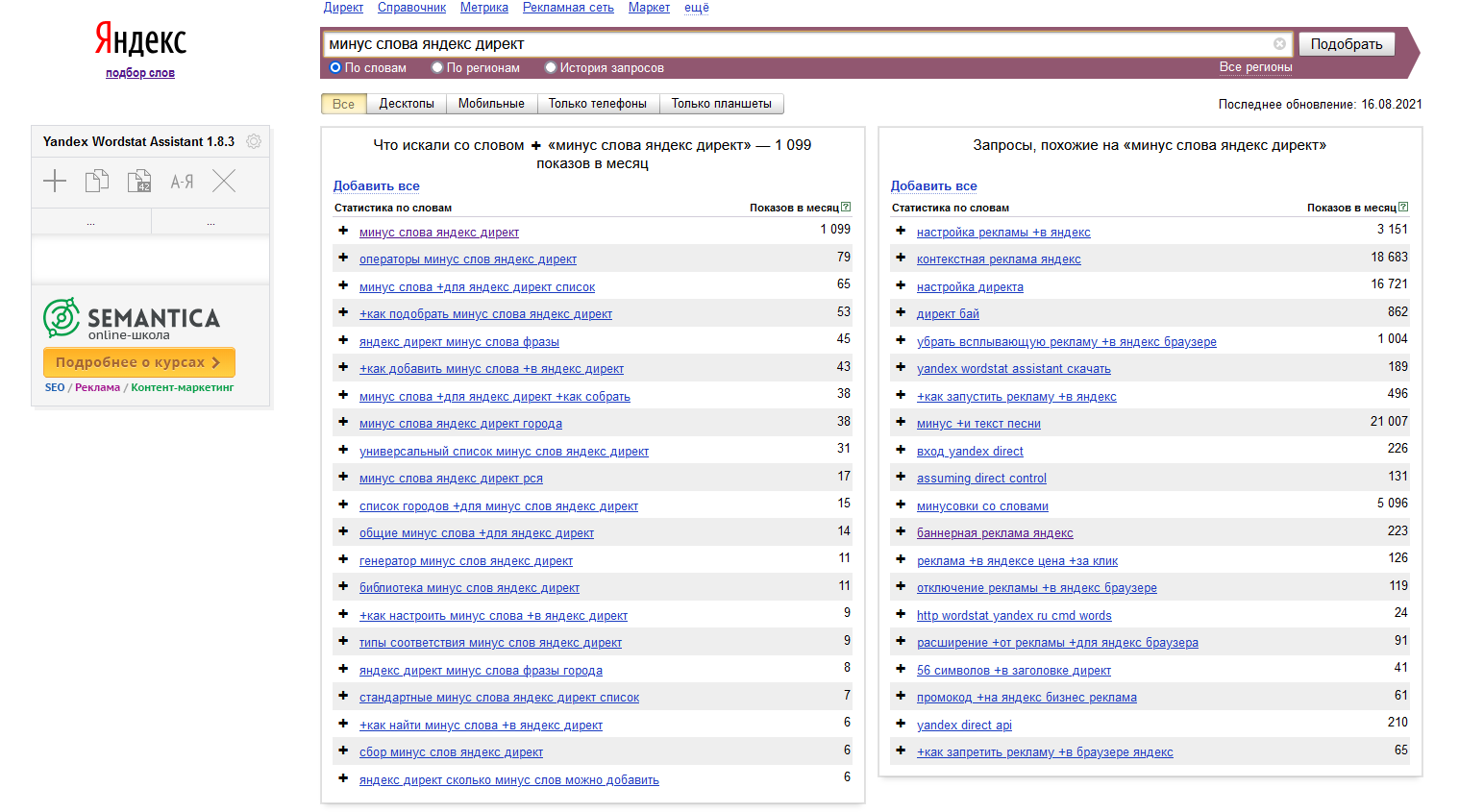Image resolution: width=1484 pixels, height=812 pixels.
Task: Open the 'Все регионы' region selector
Action: 1255,67
